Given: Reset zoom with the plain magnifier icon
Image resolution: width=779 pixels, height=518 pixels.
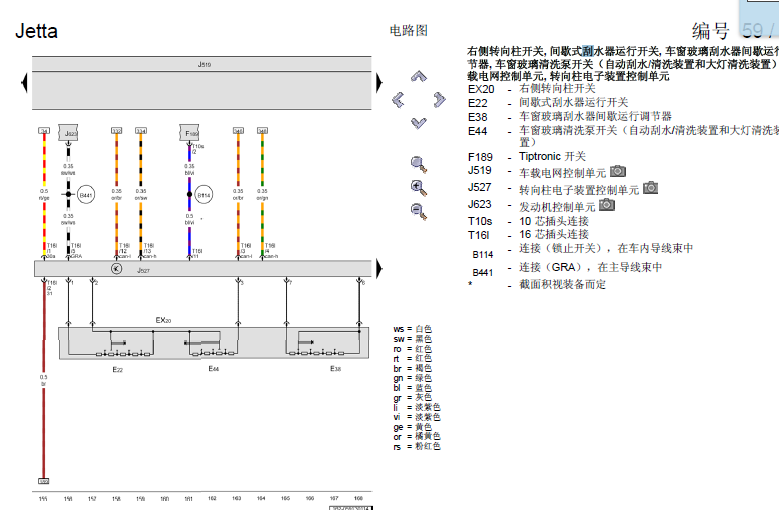Looking at the screenshot, I should [419, 164].
